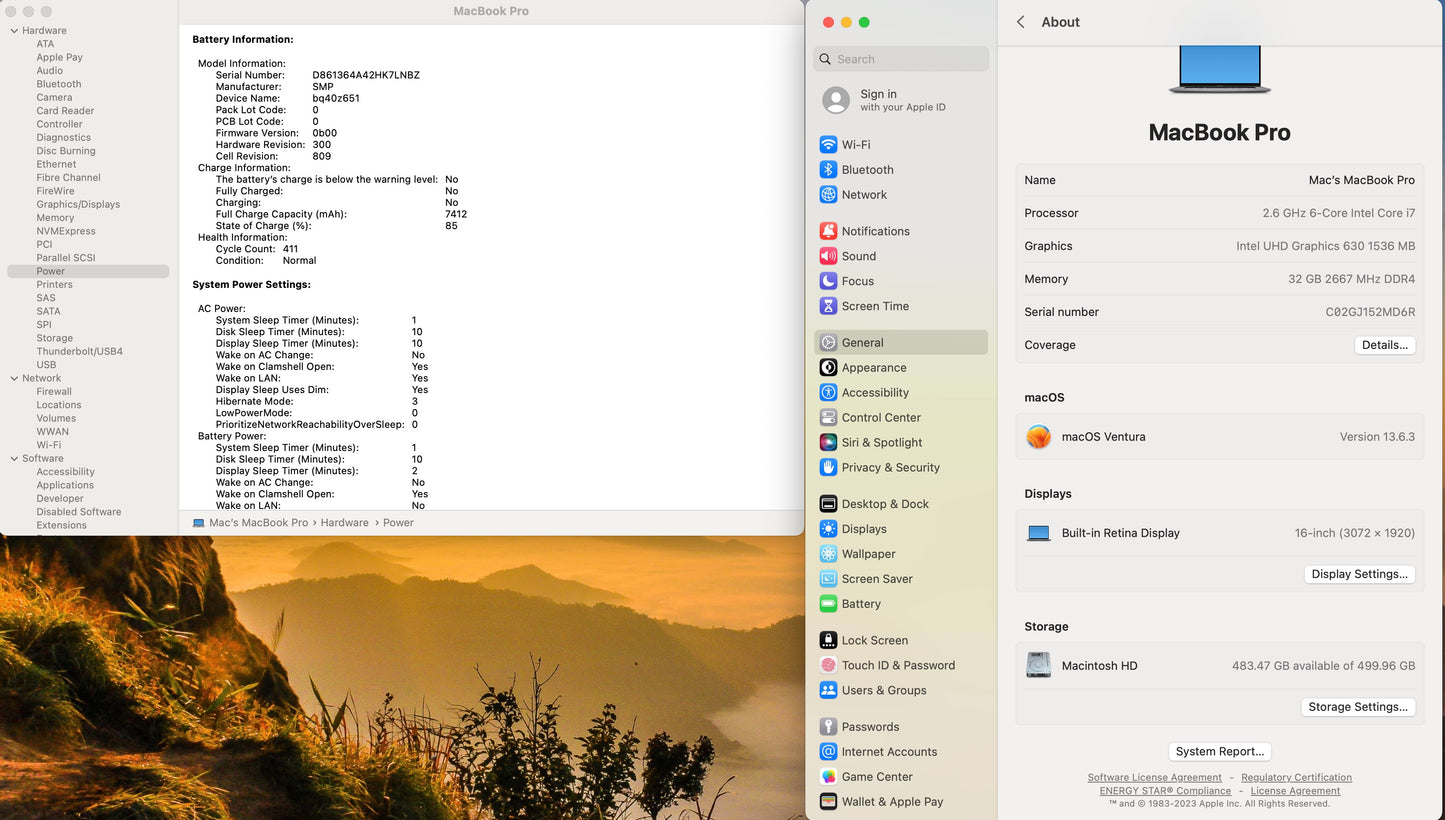The width and height of the screenshot is (1445, 820).
Task: Select Thunderbolt/USB4 in Hardware list
Action: pos(79,351)
